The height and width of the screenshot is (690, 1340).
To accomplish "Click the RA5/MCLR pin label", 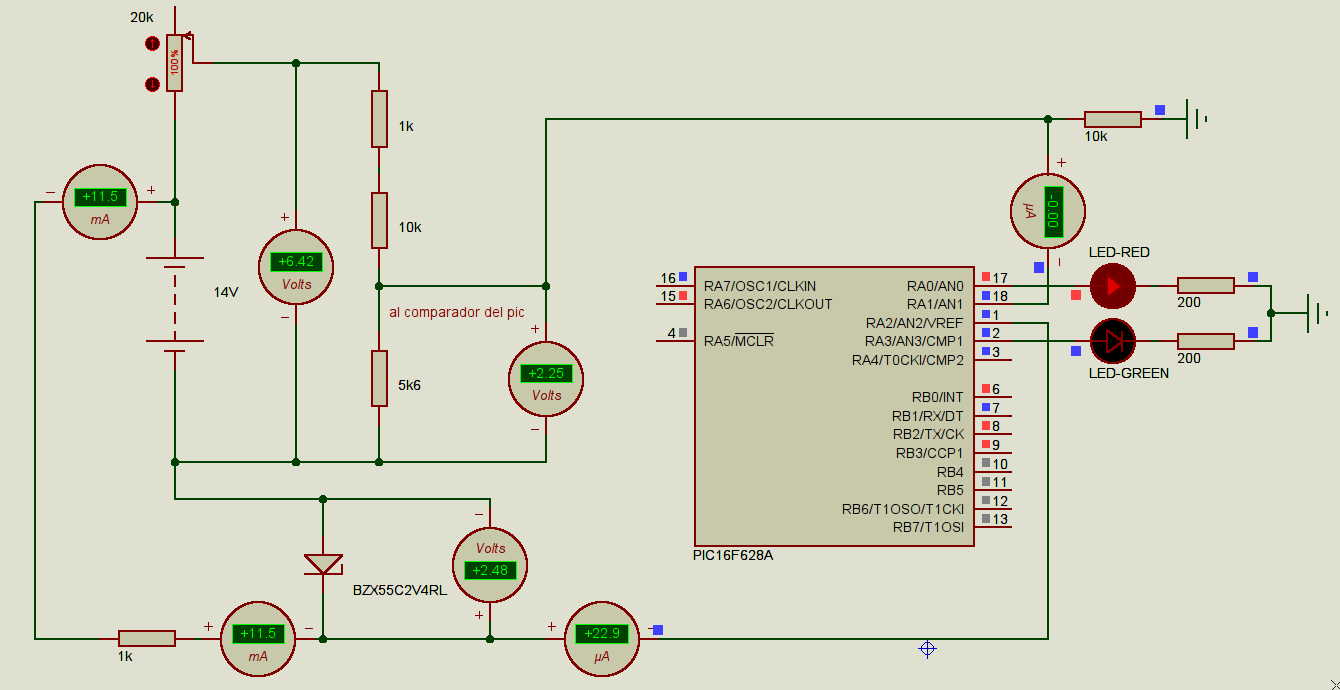I will coord(739,341).
